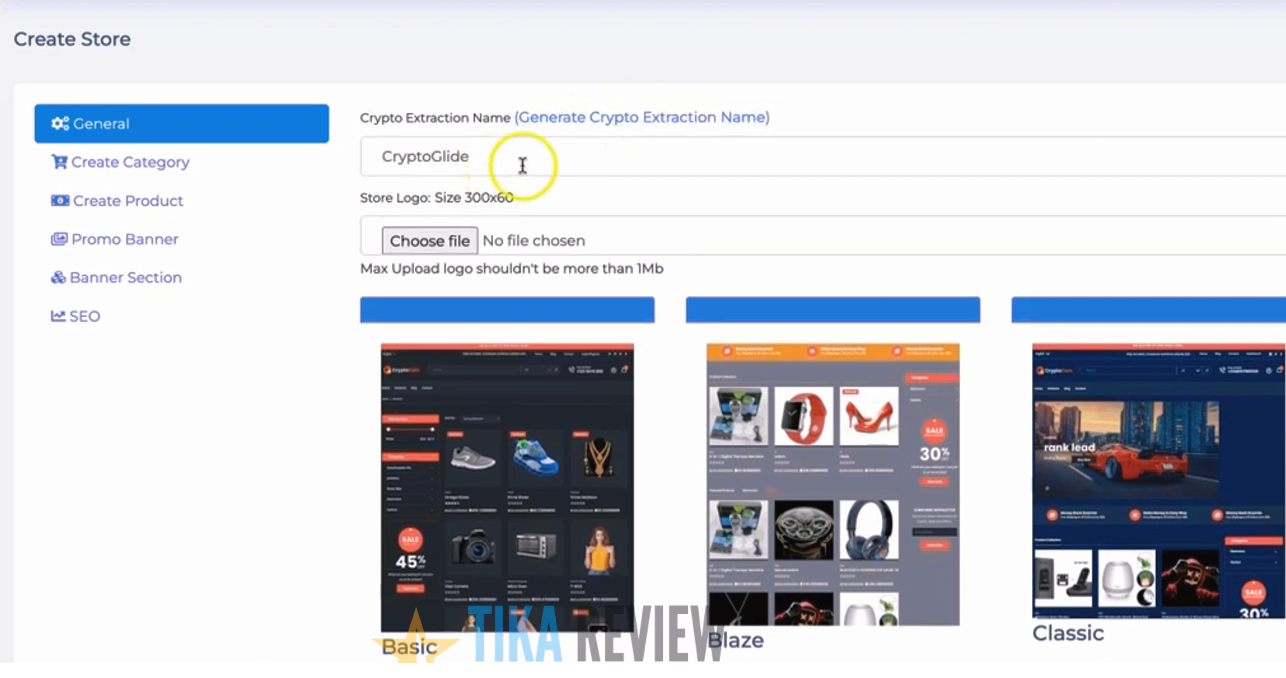Select the Basic theme preview thumbnail
Image resolution: width=1286 pixels, height=678 pixels.
point(507,487)
